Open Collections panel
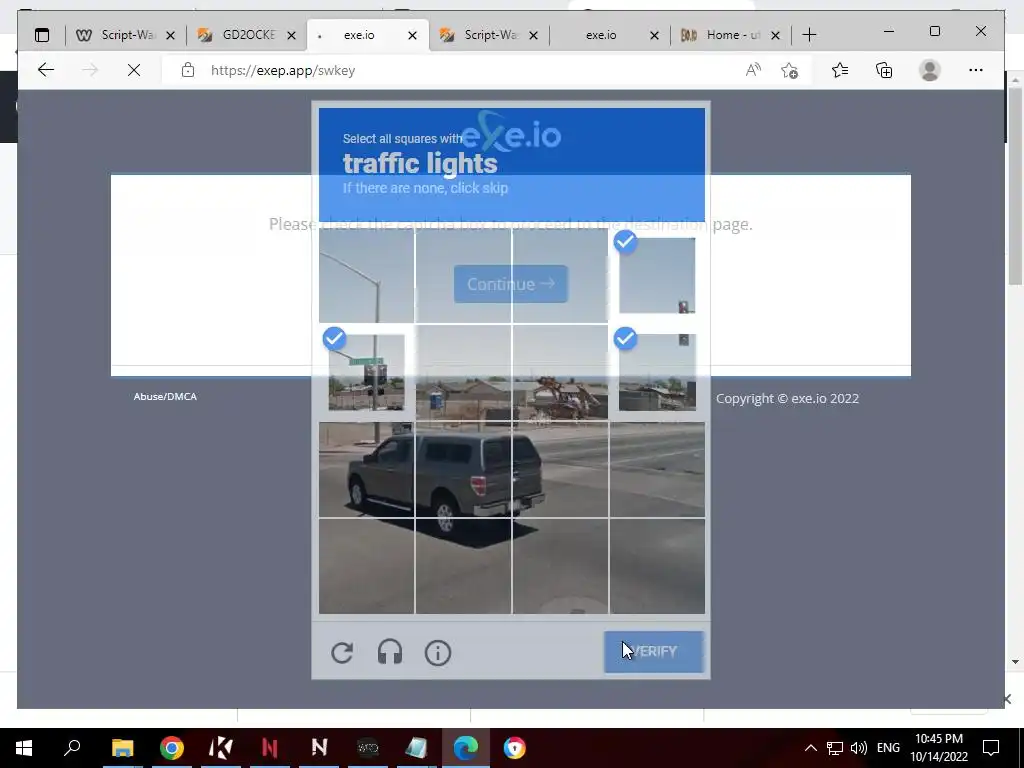The width and height of the screenshot is (1024, 768). pyautogui.click(x=884, y=70)
